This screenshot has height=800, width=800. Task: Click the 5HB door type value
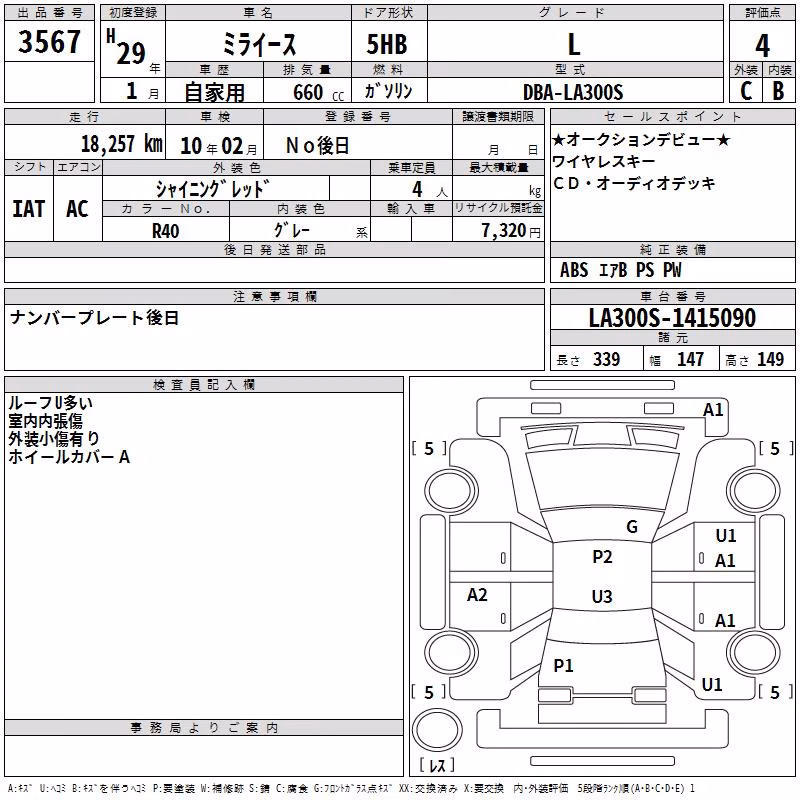point(387,44)
